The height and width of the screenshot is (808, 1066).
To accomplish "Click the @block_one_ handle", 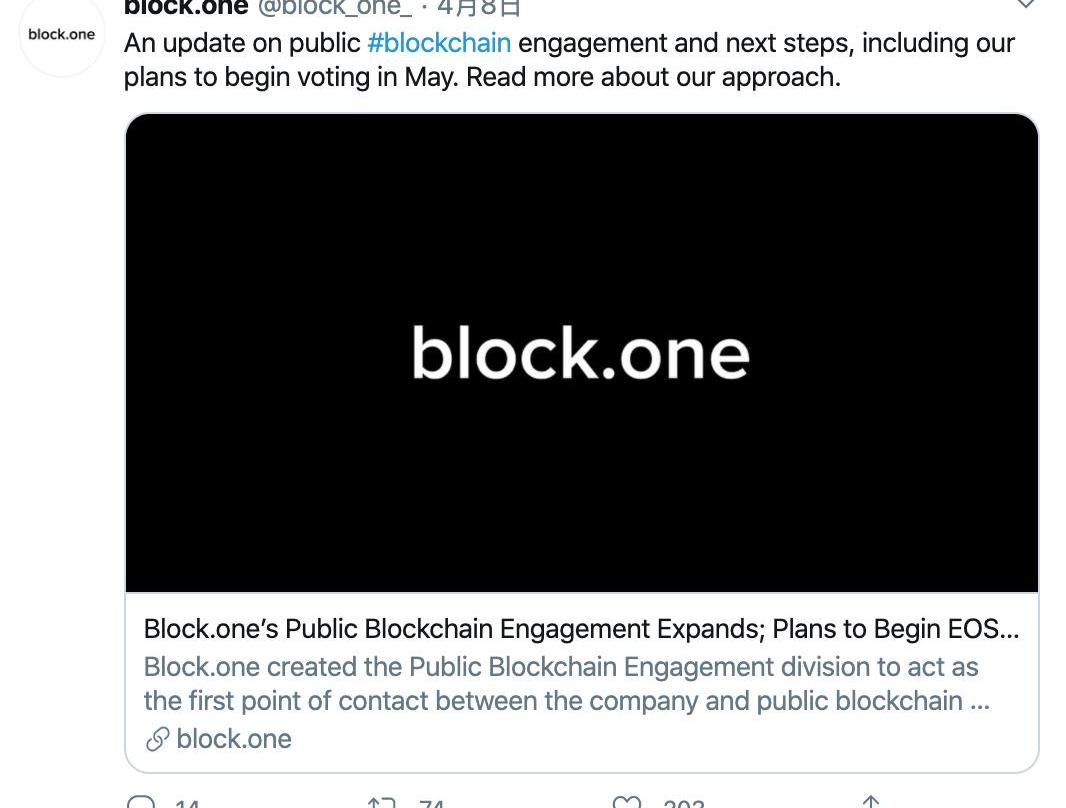I will point(335,7).
